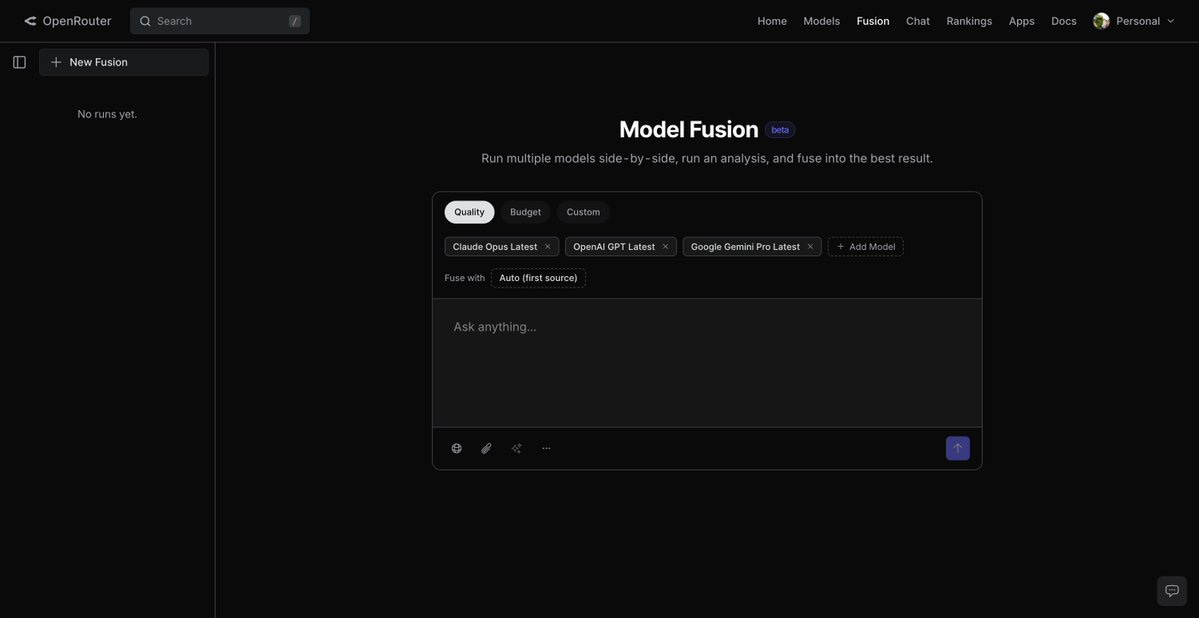Click the Personal account avatar
Viewport: 1199px width, 618px height.
click(x=1101, y=21)
